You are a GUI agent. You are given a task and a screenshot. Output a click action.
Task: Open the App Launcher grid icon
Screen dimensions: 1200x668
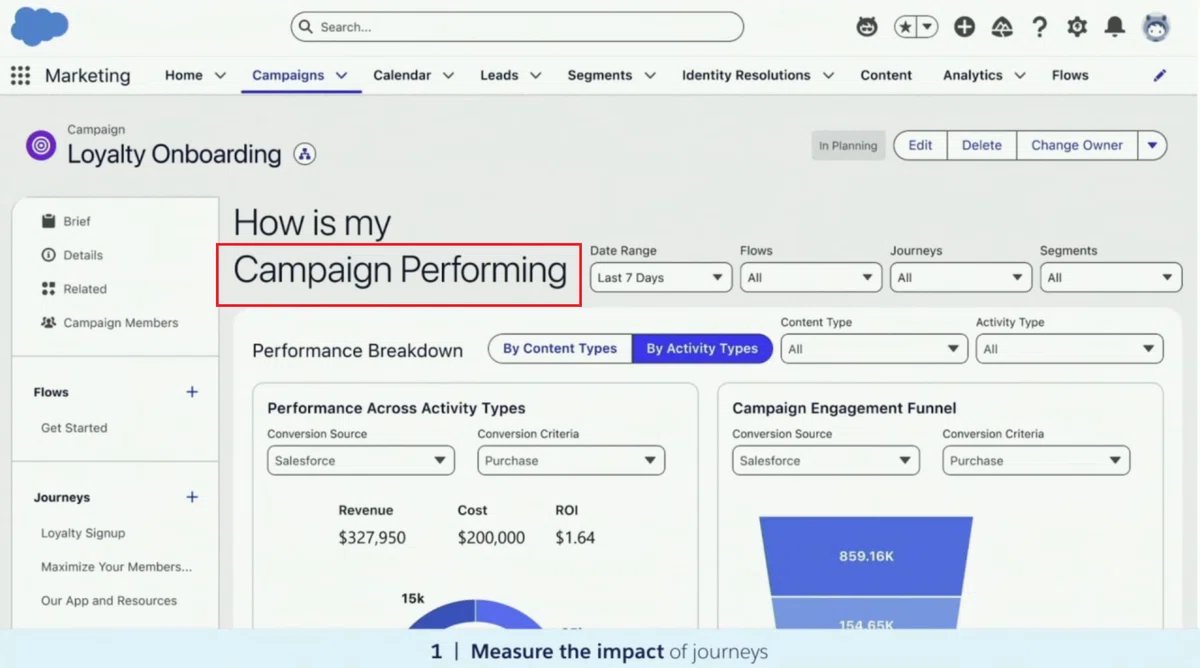coord(20,75)
